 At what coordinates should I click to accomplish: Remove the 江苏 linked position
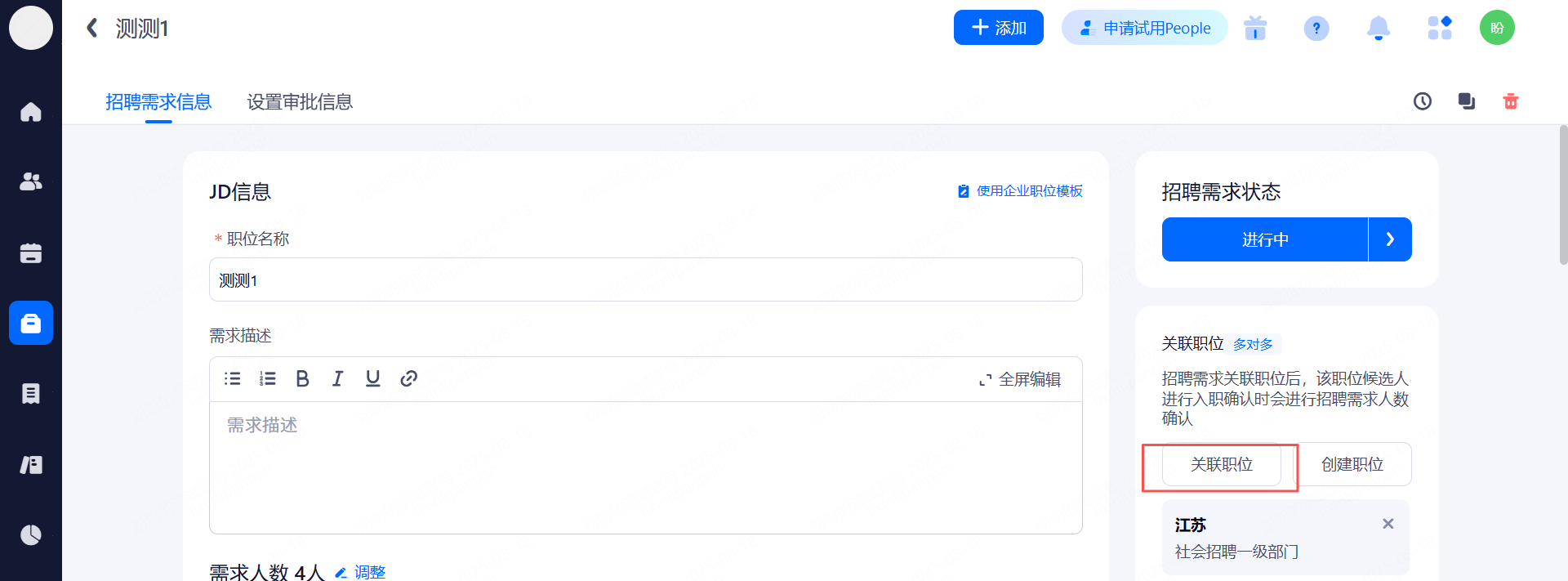point(1388,524)
